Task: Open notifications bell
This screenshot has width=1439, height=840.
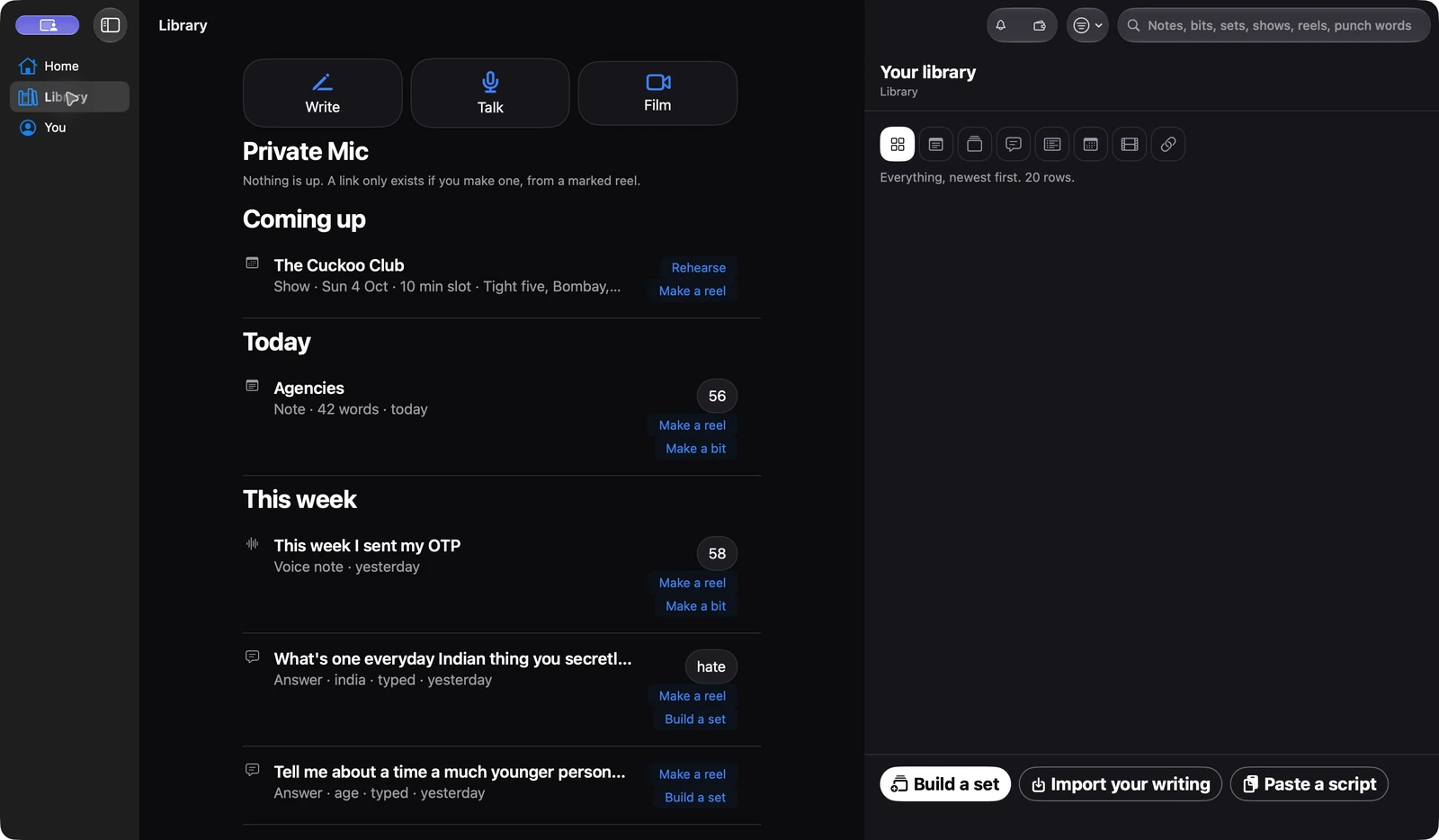Action: pyautogui.click(x=1001, y=25)
